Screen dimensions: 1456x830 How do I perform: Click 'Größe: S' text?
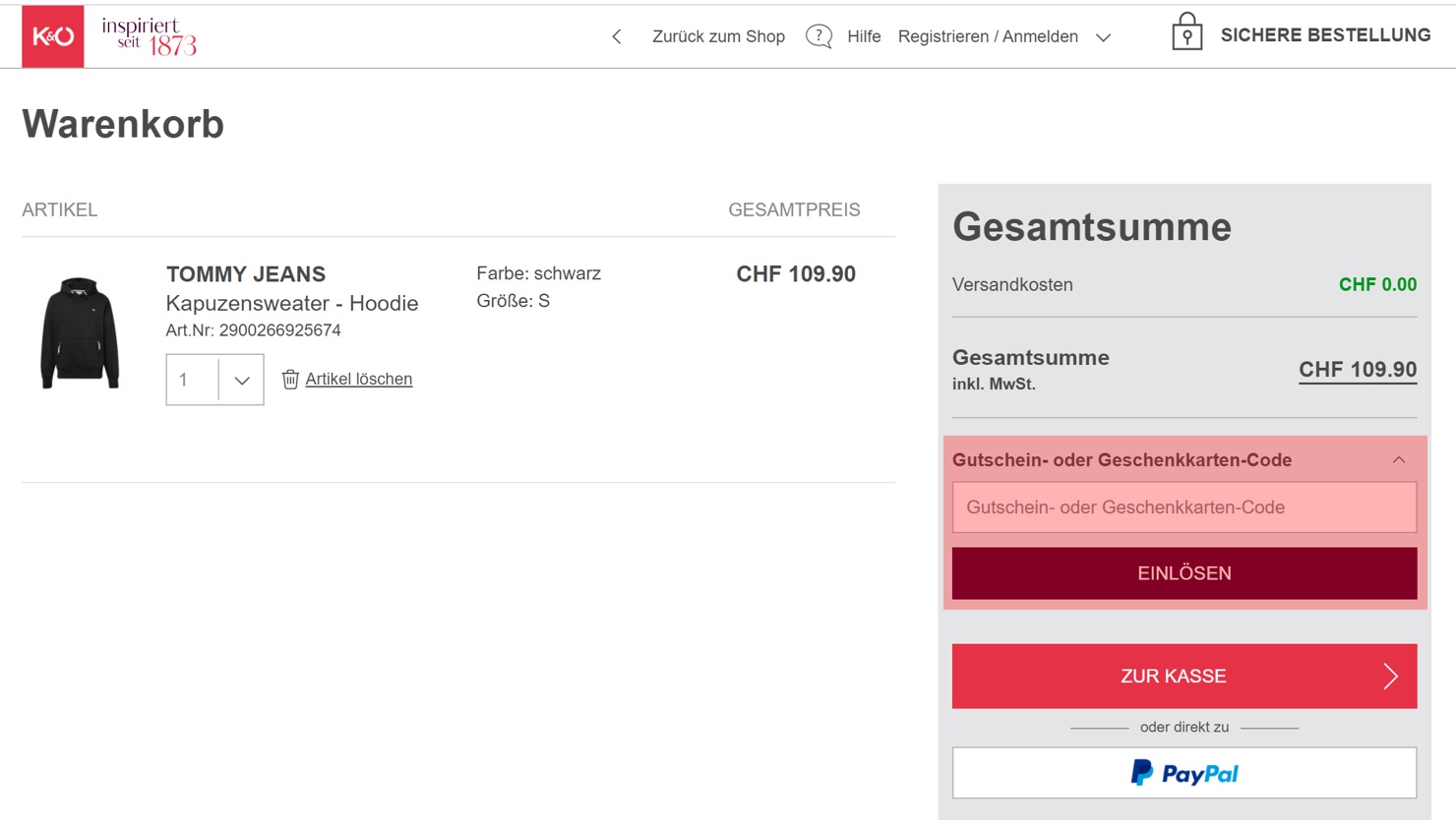click(514, 301)
